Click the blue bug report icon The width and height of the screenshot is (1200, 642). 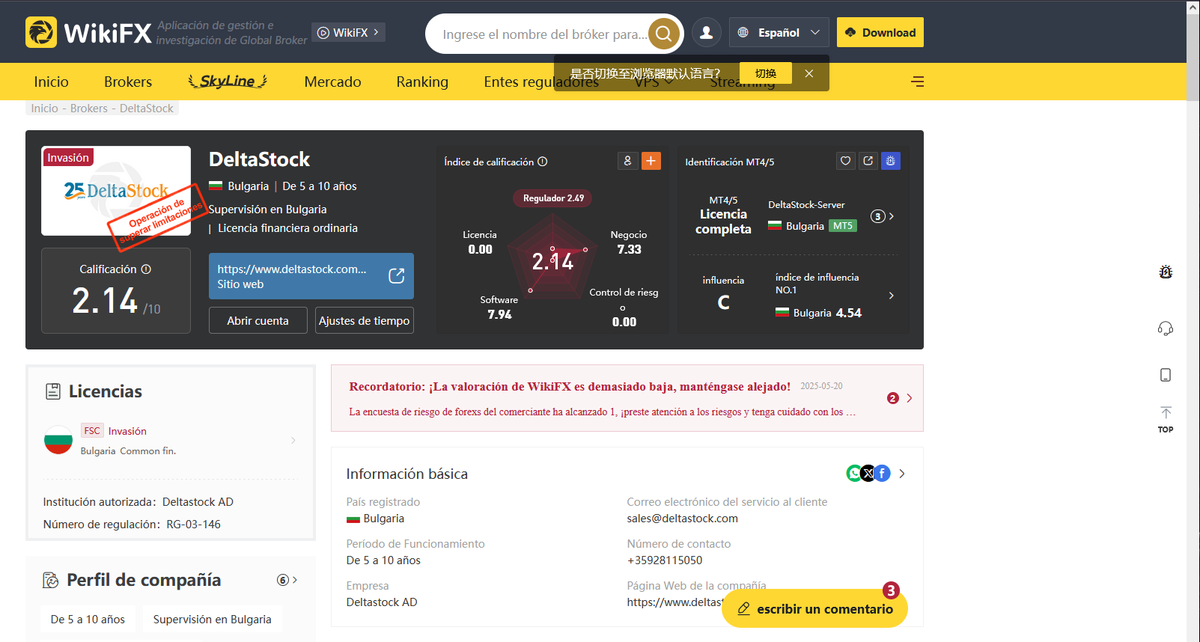pos(891,160)
